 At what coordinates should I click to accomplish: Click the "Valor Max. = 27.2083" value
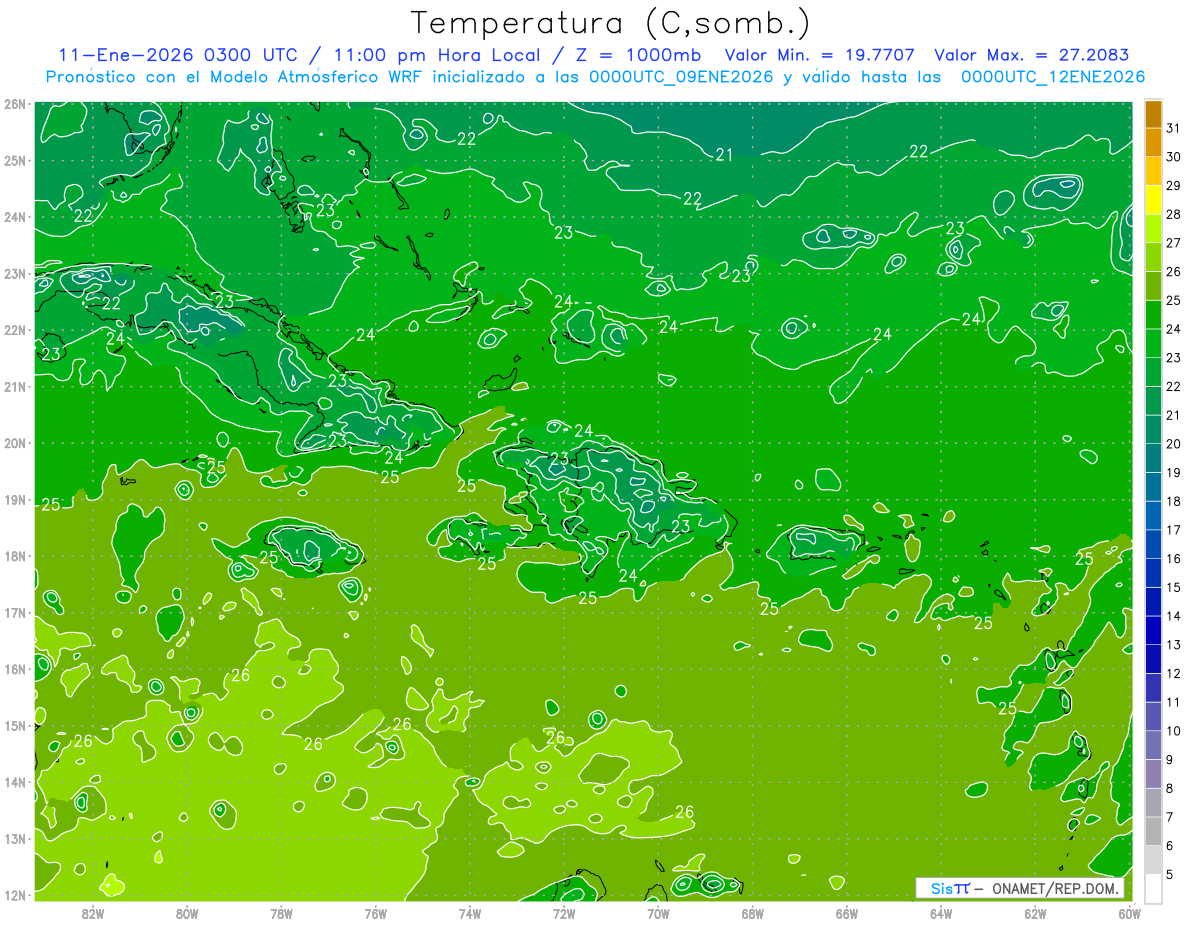(1032, 54)
